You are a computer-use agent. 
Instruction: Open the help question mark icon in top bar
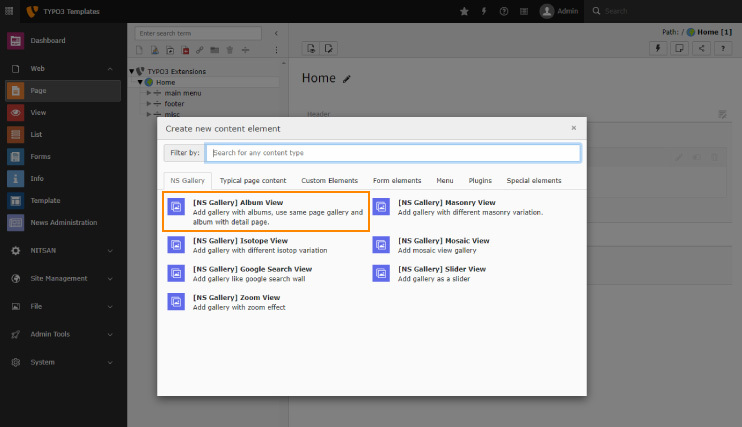(503, 11)
